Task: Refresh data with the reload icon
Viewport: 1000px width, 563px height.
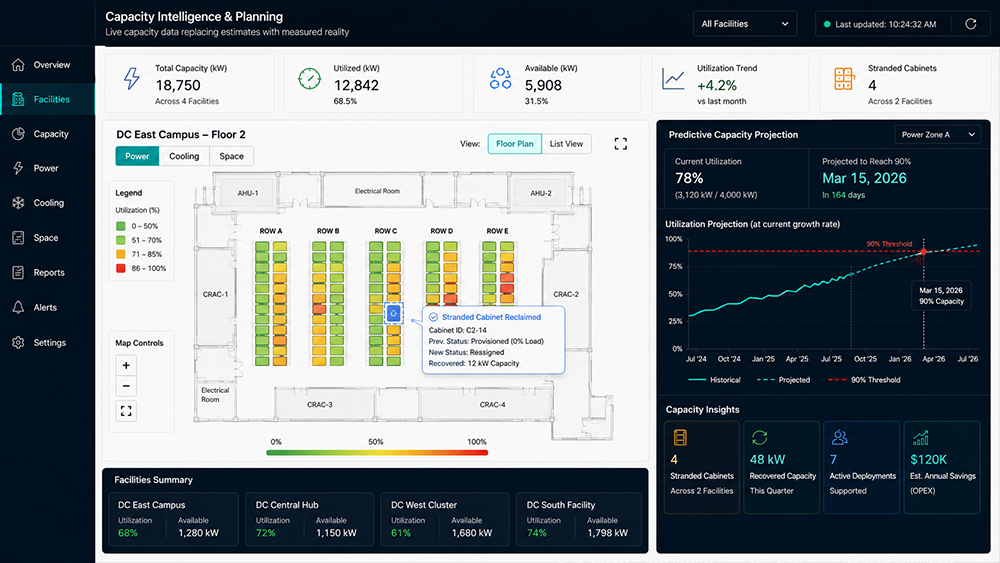Action: 971,24
